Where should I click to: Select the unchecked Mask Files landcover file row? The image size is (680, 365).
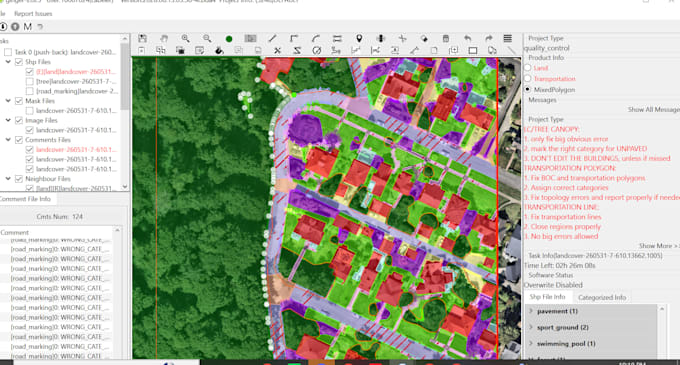pos(76,111)
